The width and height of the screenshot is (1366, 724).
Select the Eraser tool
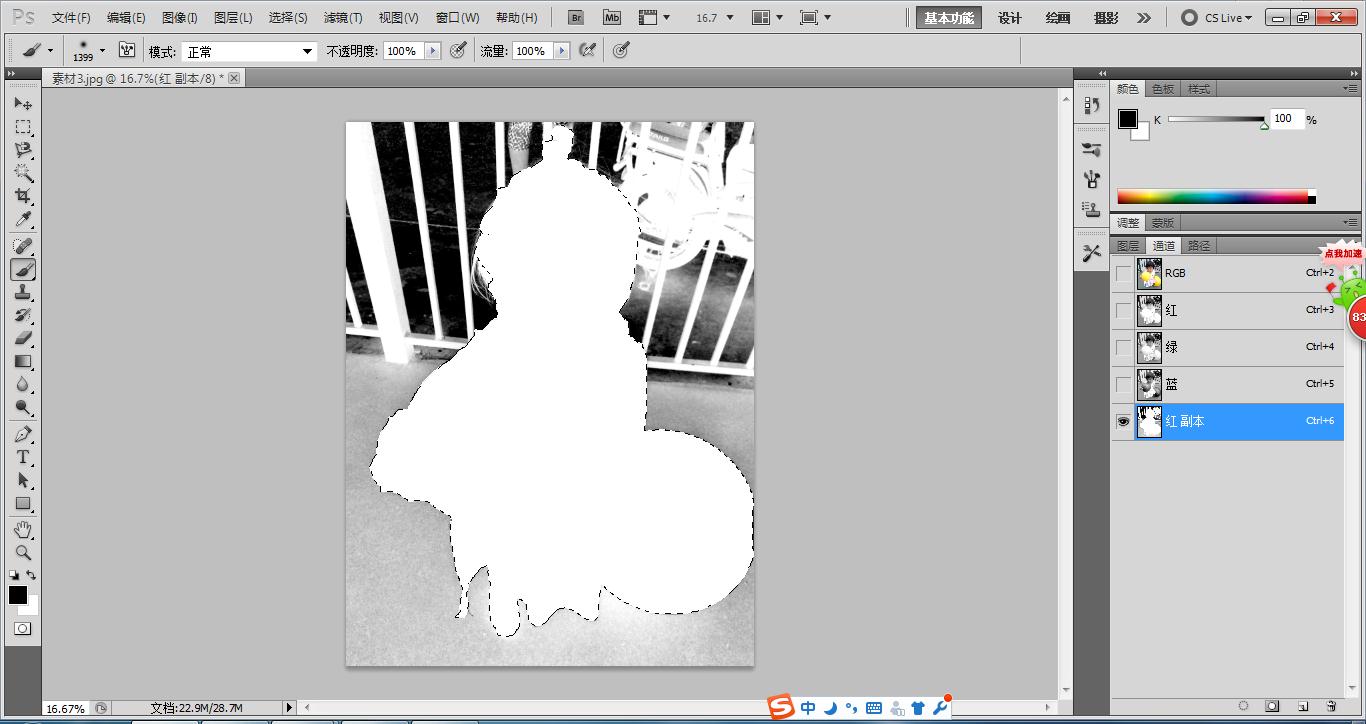click(23, 339)
